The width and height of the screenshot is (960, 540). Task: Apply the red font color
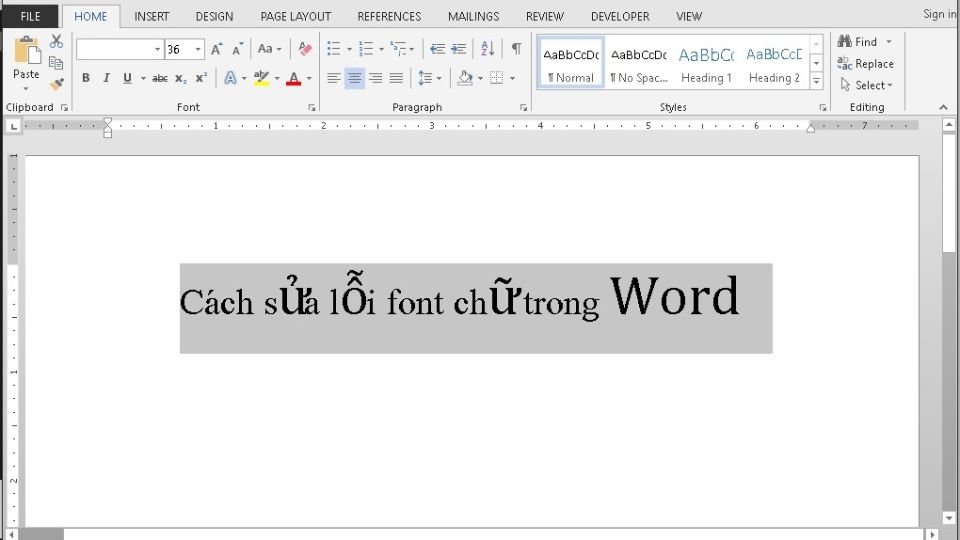(x=294, y=78)
